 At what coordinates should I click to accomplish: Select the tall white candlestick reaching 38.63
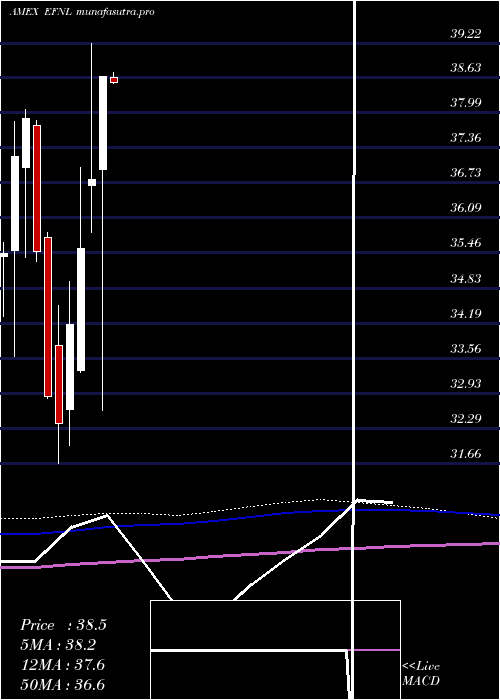[x=103, y=123]
